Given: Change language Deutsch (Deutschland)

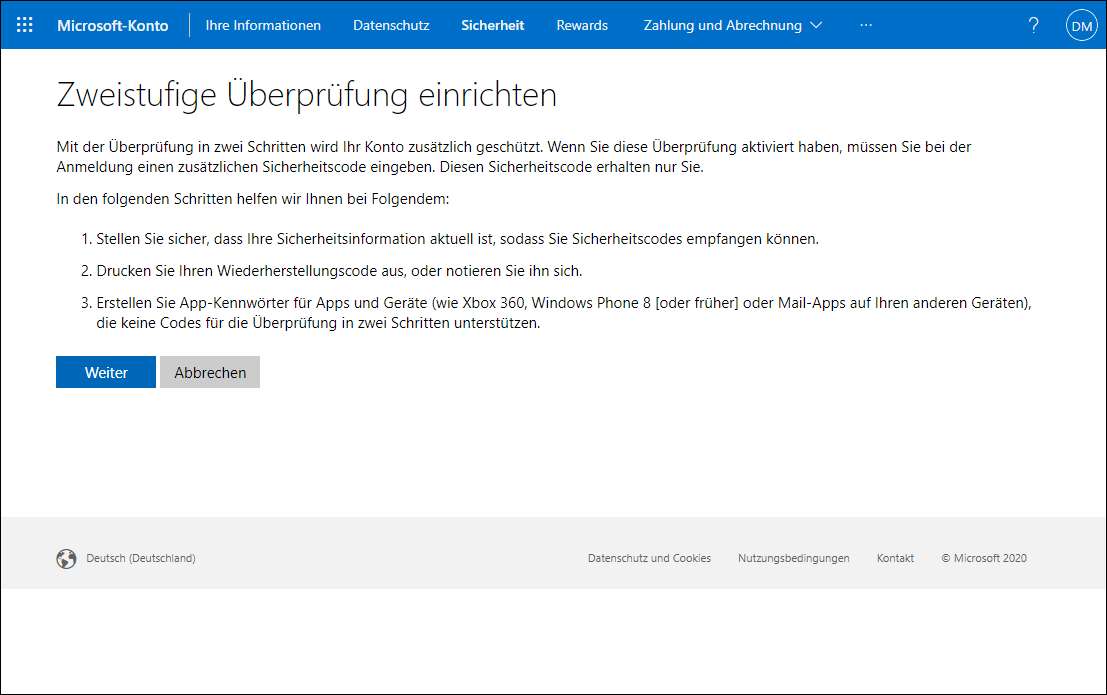Looking at the screenshot, I should click(x=140, y=558).
